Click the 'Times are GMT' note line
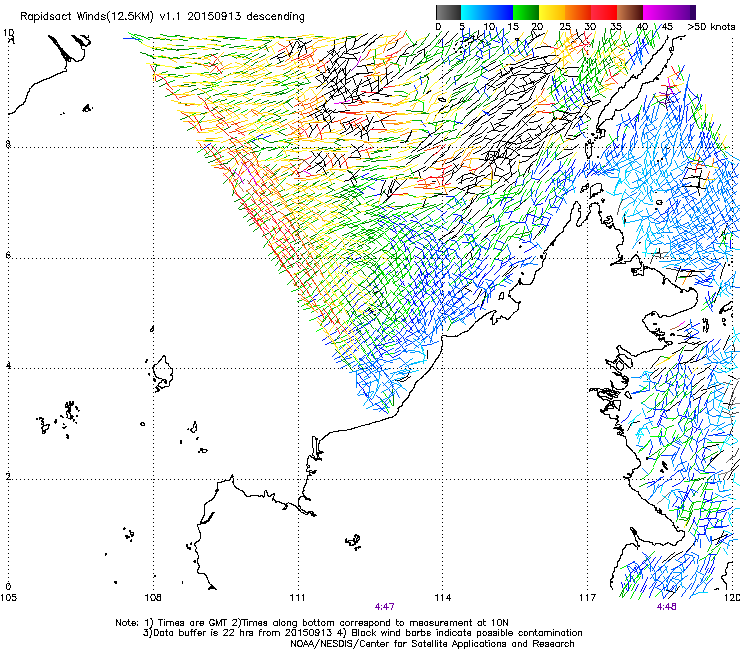The width and height of the screenshot is (740, 650). pyautogui.click(x=312, y=623)
